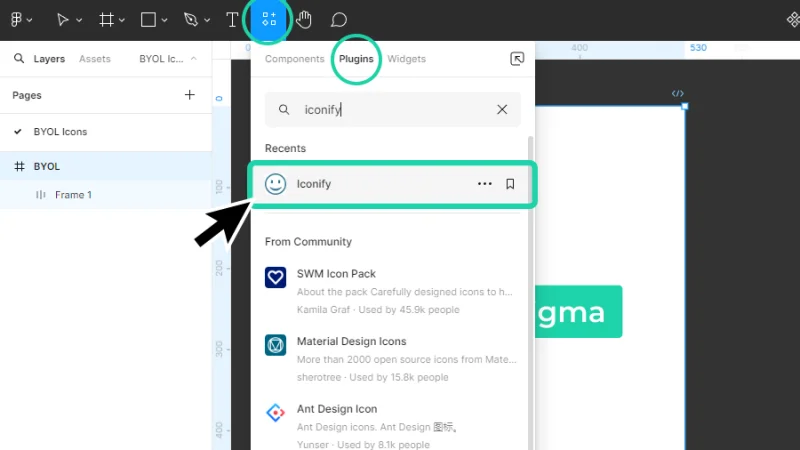Viewport: 800px width, 450px height.
Task: Click the Pages header label
Action: (x=27, y=95)
